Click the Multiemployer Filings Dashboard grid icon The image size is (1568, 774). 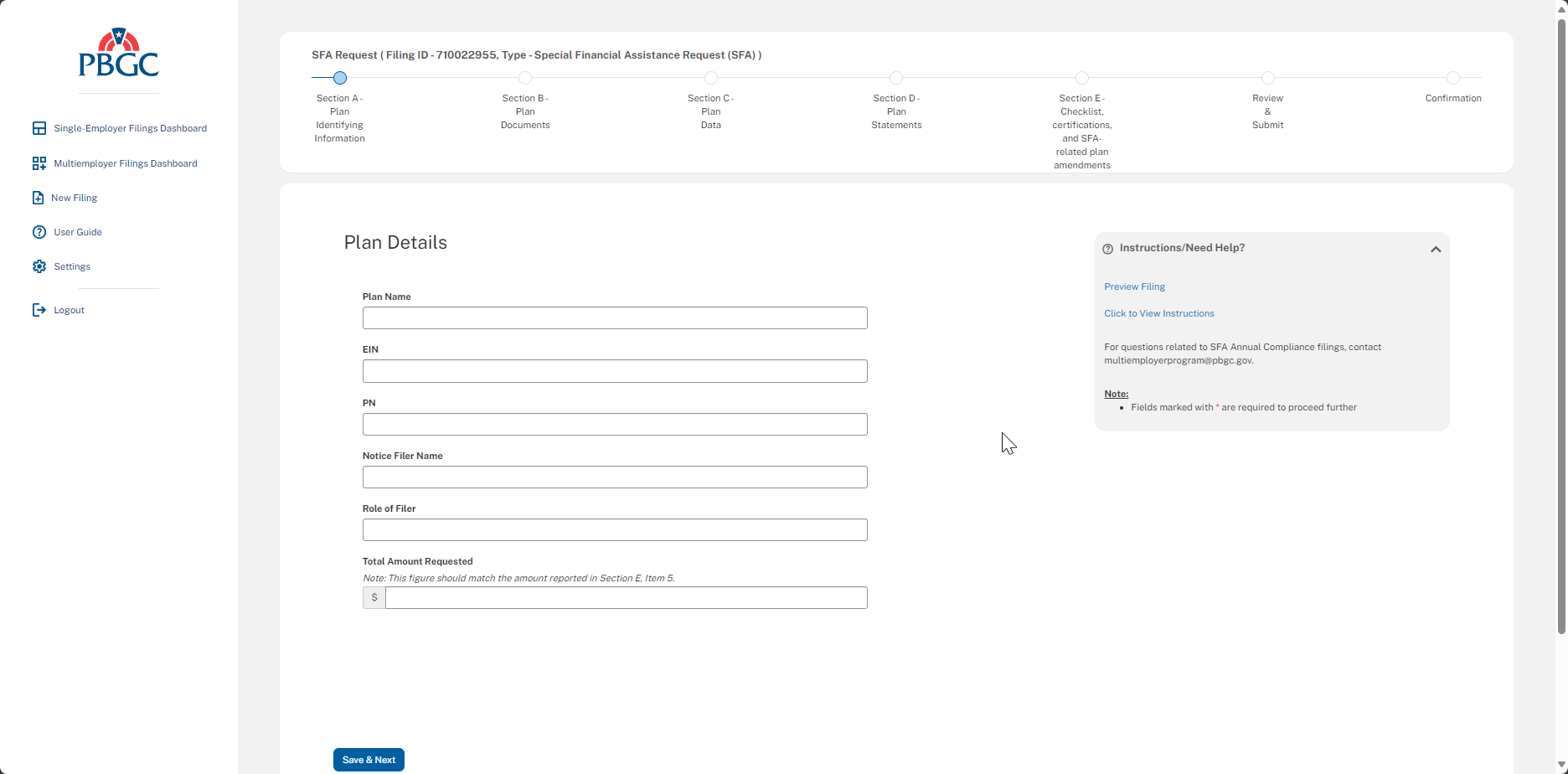39,163
